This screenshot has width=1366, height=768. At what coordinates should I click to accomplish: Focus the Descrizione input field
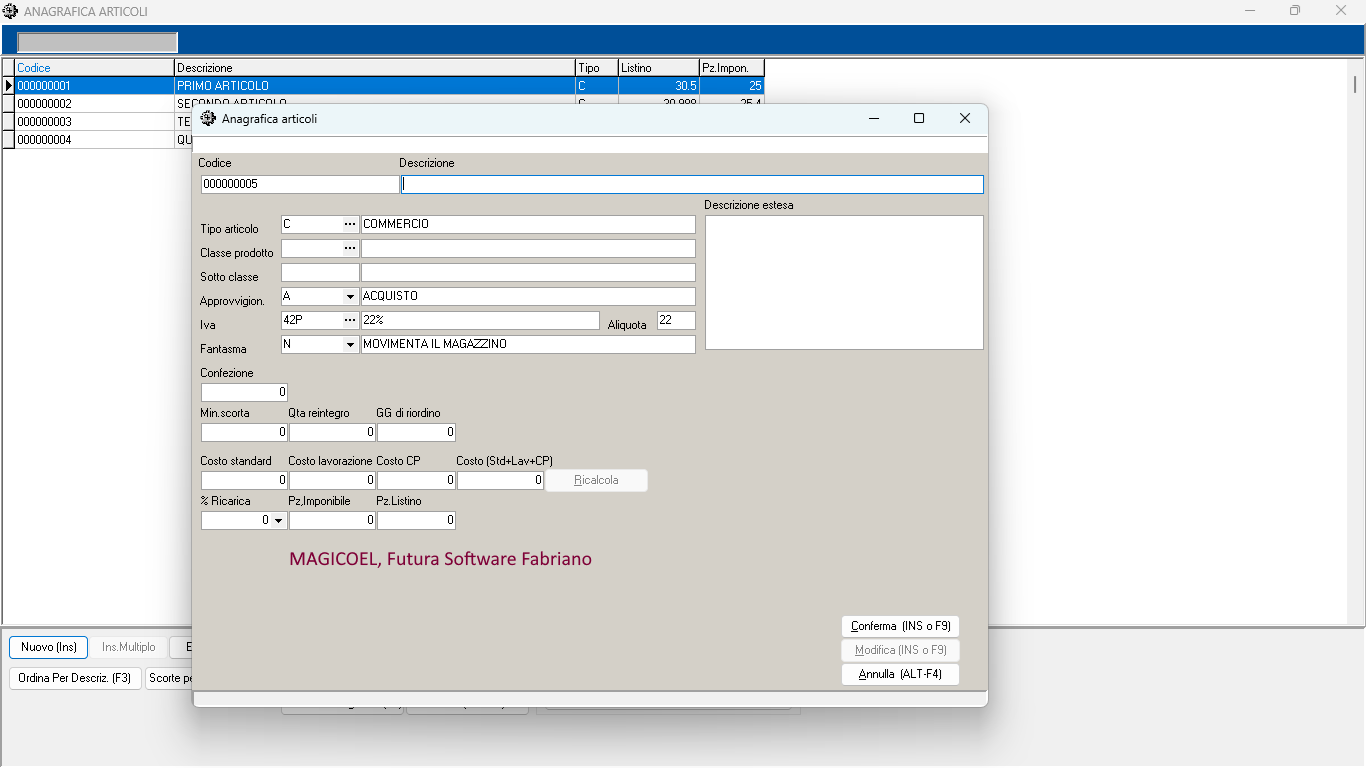[692, 184]
